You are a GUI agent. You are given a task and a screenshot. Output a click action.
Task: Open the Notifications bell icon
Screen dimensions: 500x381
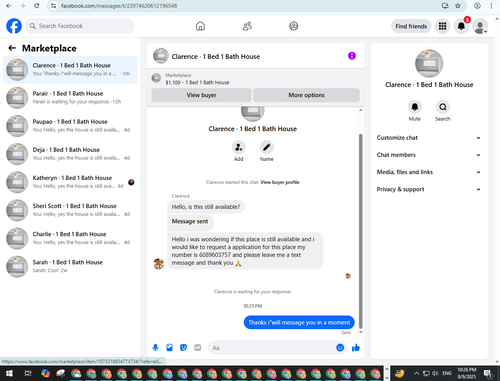461,26
